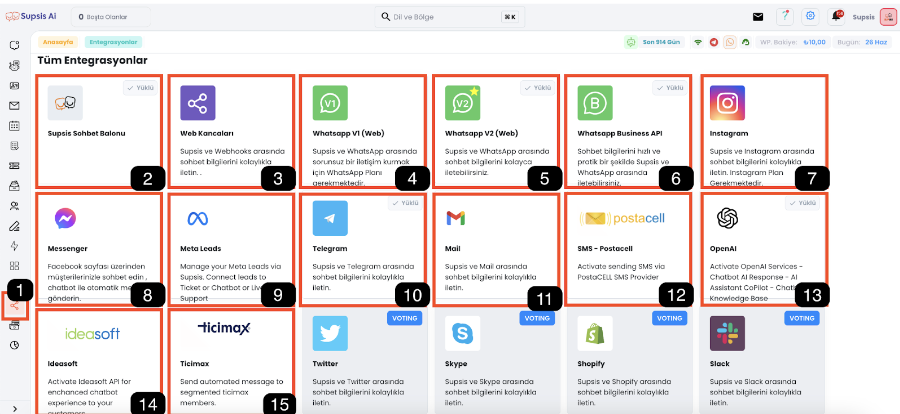The image size is (900, 414).
Task: Open the Instagram integration icon
Action: [727, 103]
